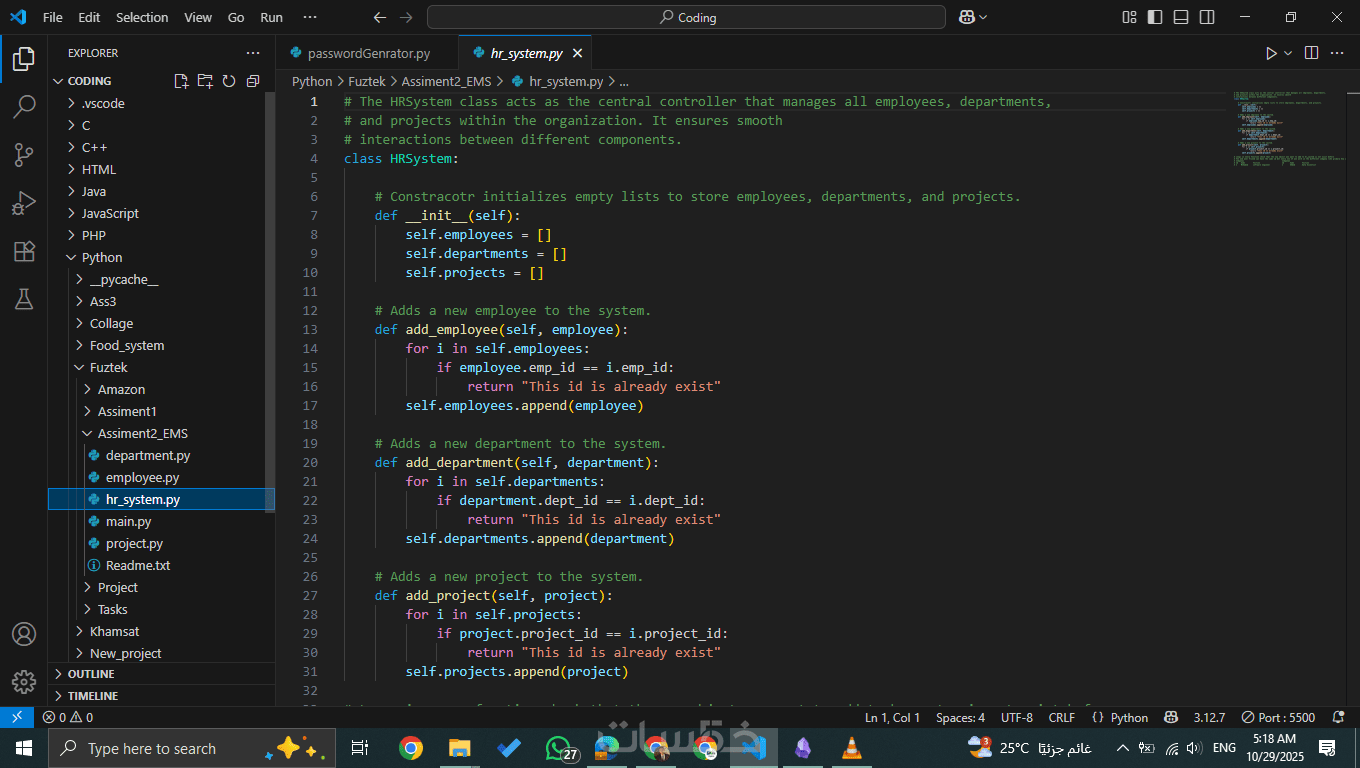This screenshot has width=1360, height=768.
Task: Toggle the secondary side bar layout button
Action: pos(1207,17)
